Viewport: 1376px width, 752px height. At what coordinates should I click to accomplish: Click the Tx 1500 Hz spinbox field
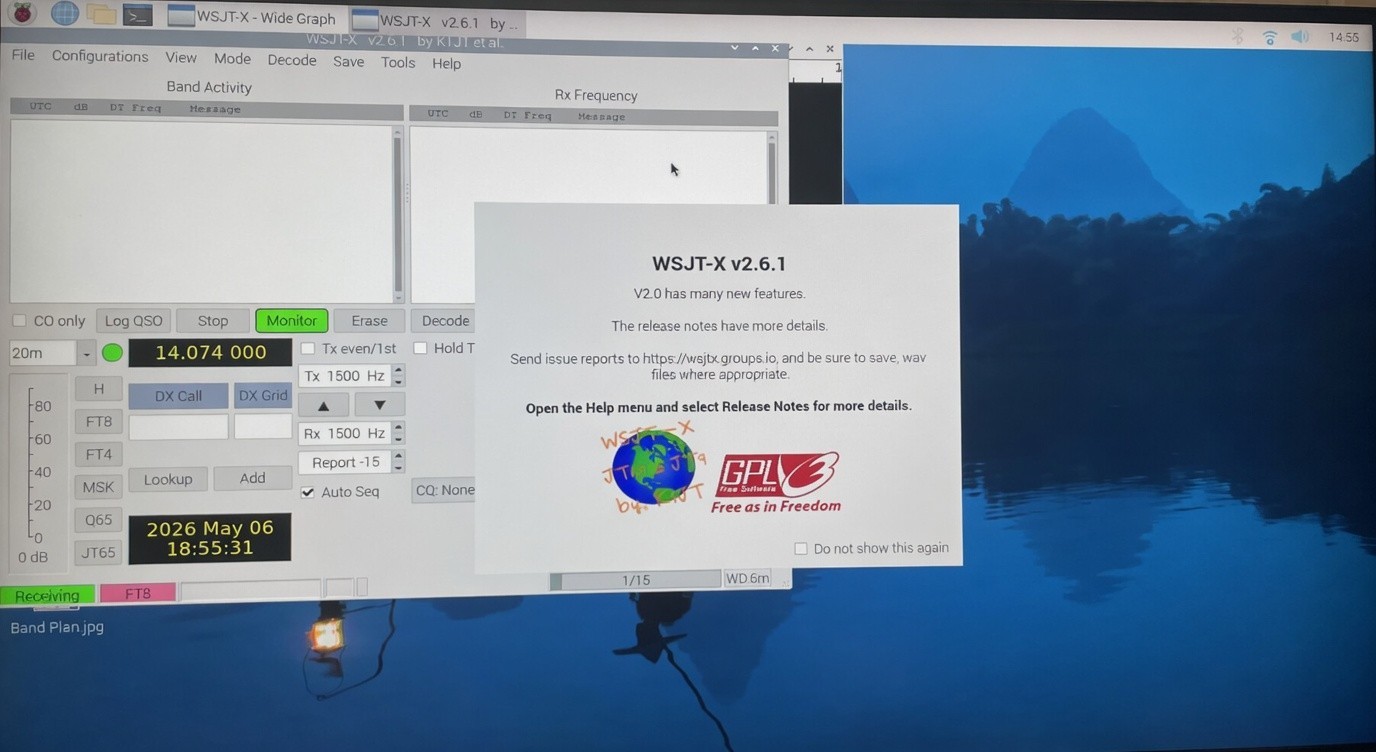click(345, 376)
